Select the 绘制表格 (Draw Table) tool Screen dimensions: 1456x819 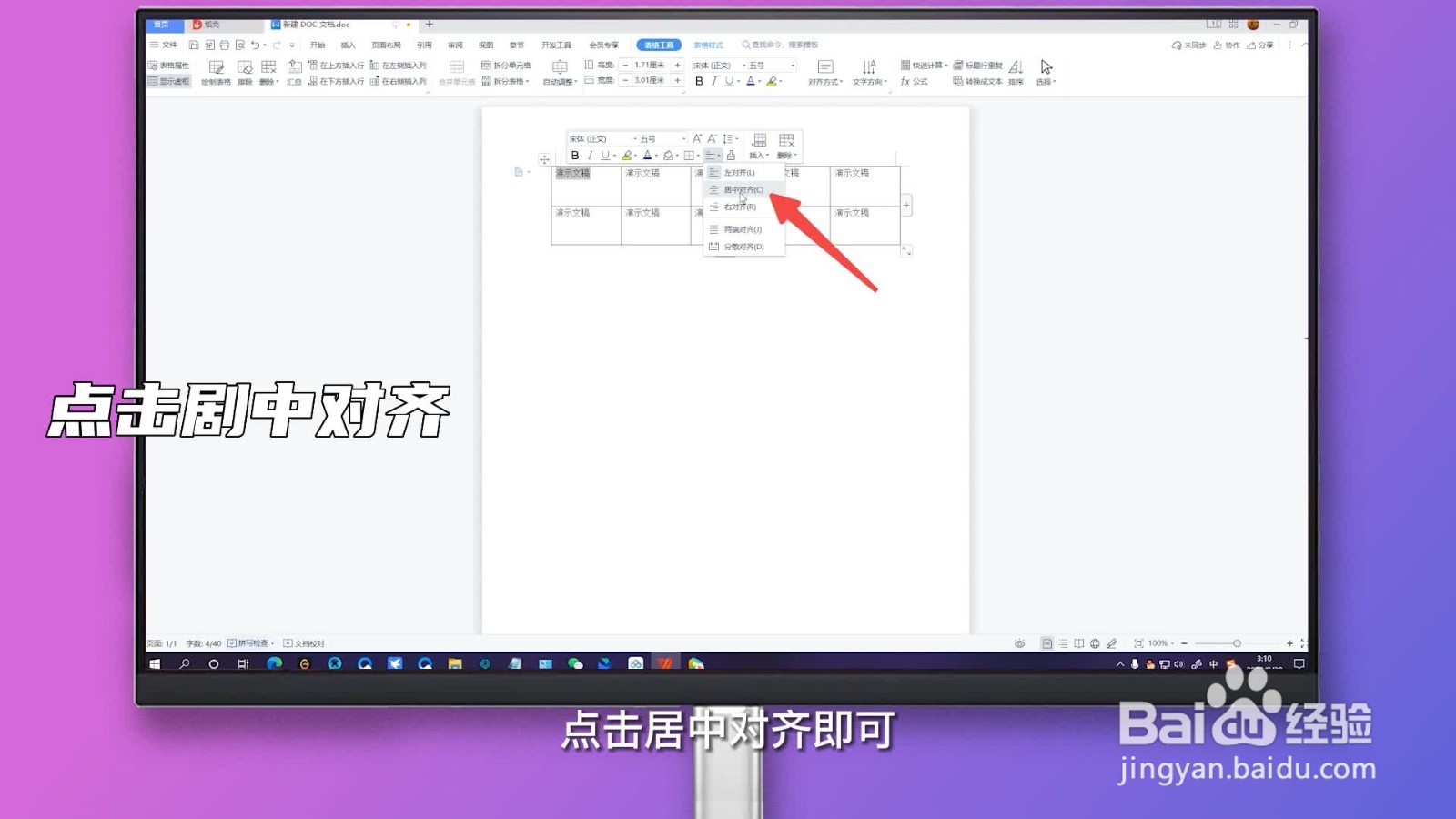click(216, 66)
